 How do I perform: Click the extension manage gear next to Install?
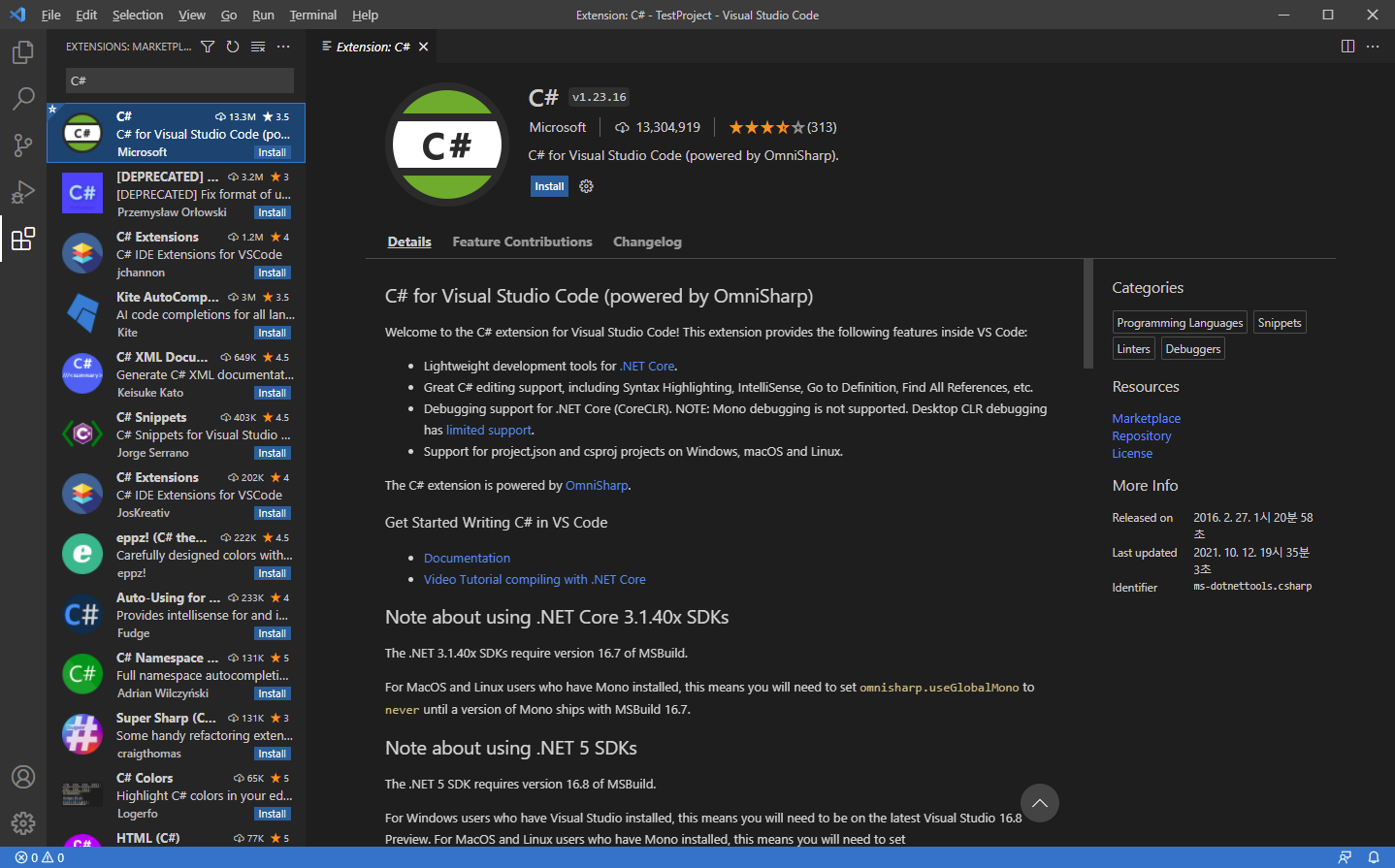(586, 186)
